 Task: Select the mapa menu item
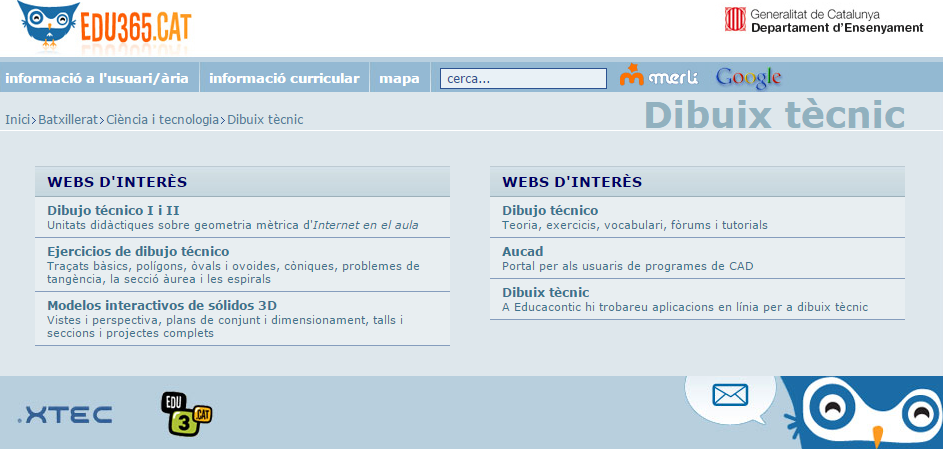[399, 78]
